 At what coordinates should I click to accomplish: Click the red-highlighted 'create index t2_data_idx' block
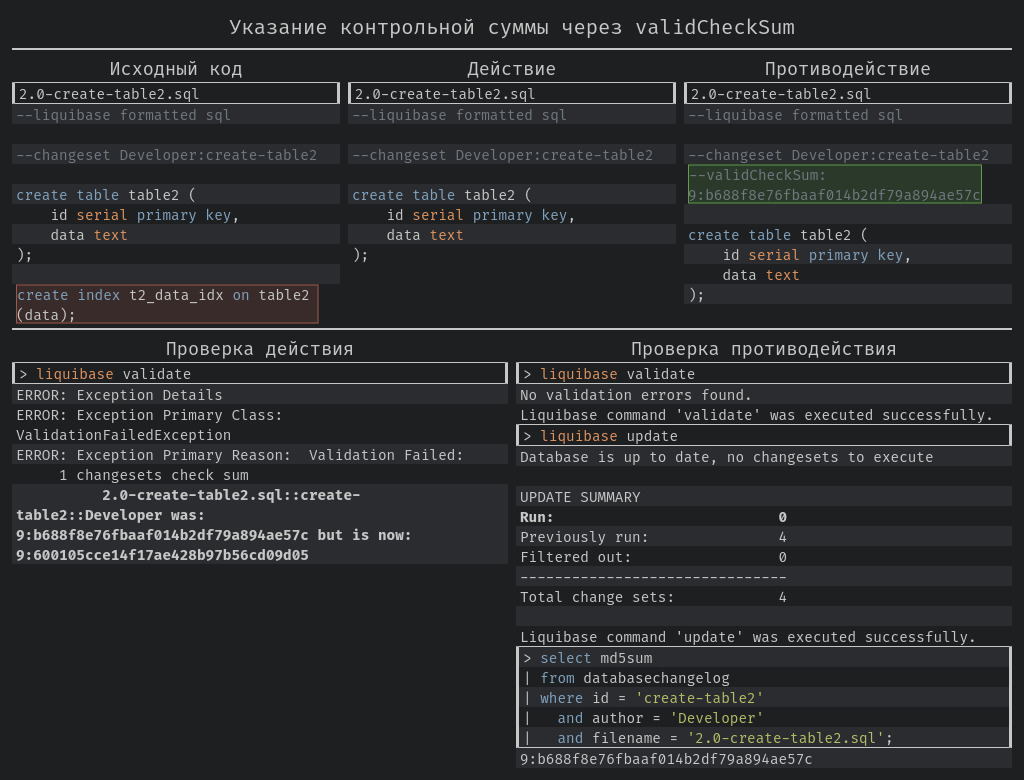coord(167,304)
